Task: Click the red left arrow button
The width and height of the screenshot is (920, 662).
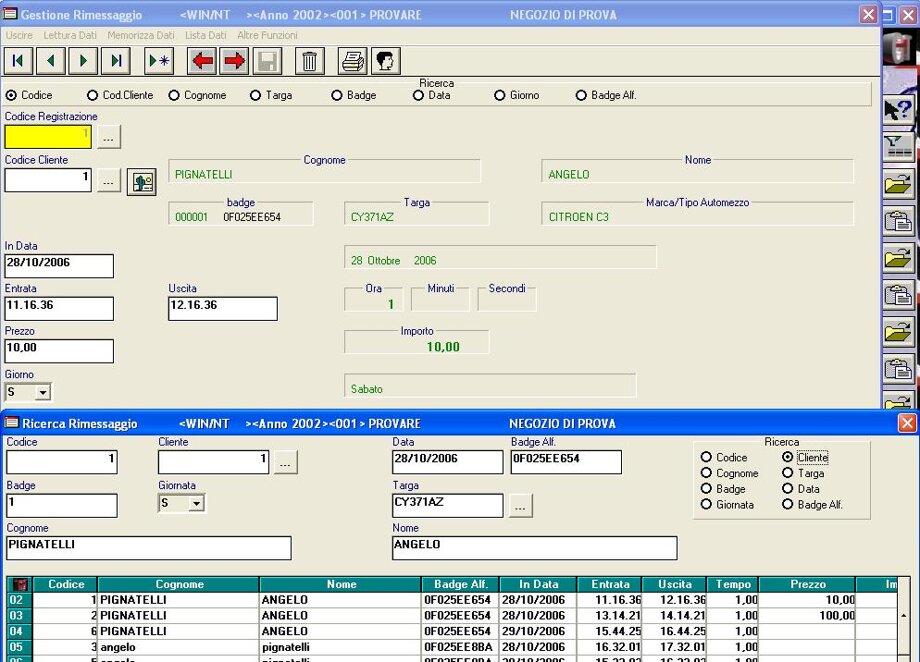Action: coord(202,61)
